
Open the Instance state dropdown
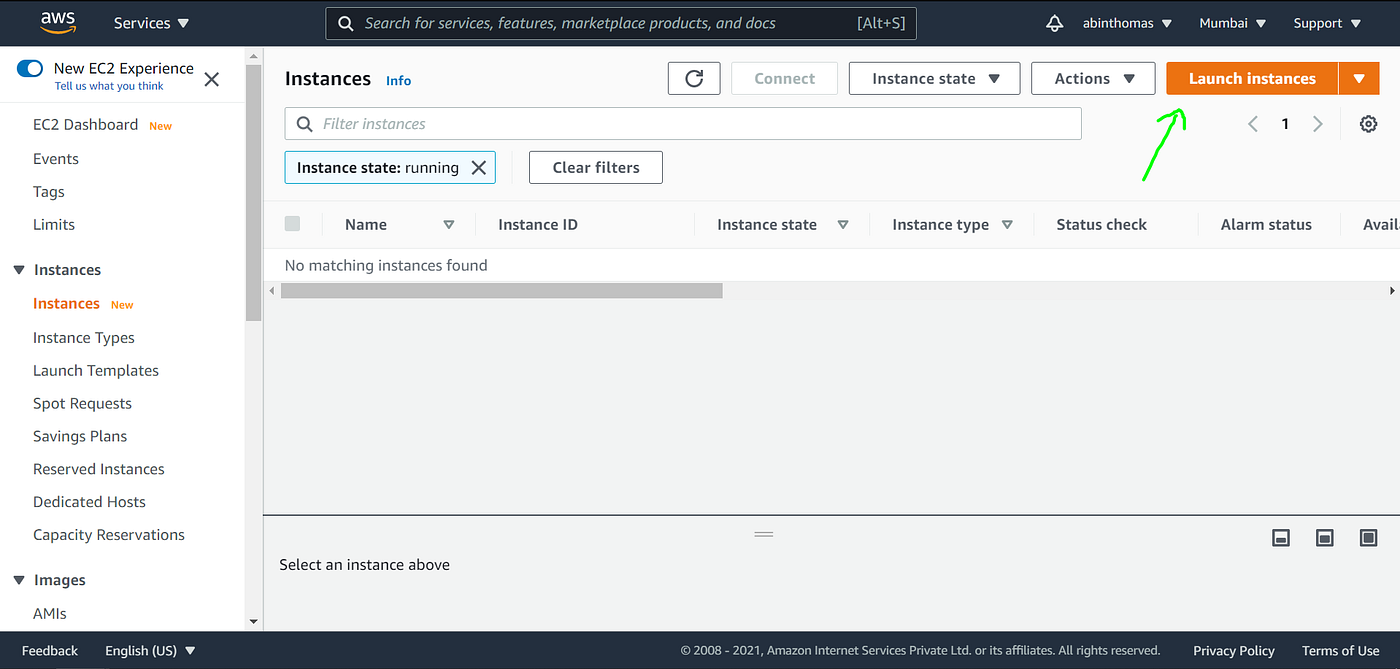[933, 78]
